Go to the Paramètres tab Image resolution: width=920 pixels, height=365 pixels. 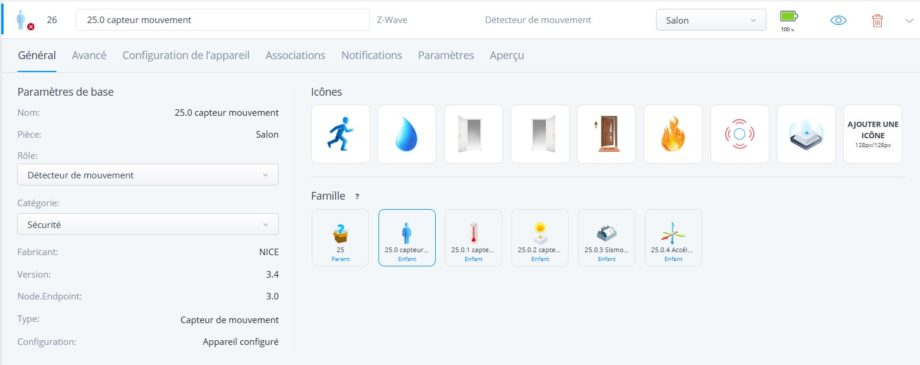pos(446,55)
